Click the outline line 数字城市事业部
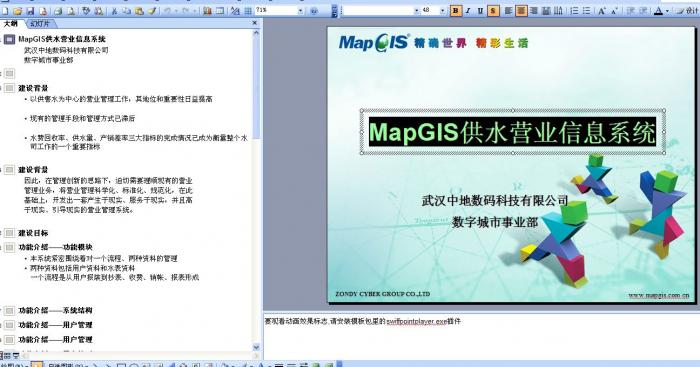700x367 pixels. point(49,60)
